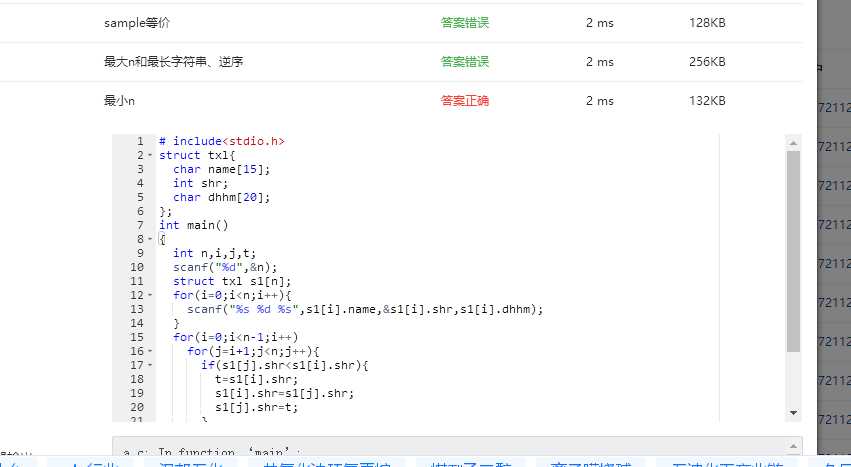Collapse the struct txl block at line 2

click(x=150, y=155)
